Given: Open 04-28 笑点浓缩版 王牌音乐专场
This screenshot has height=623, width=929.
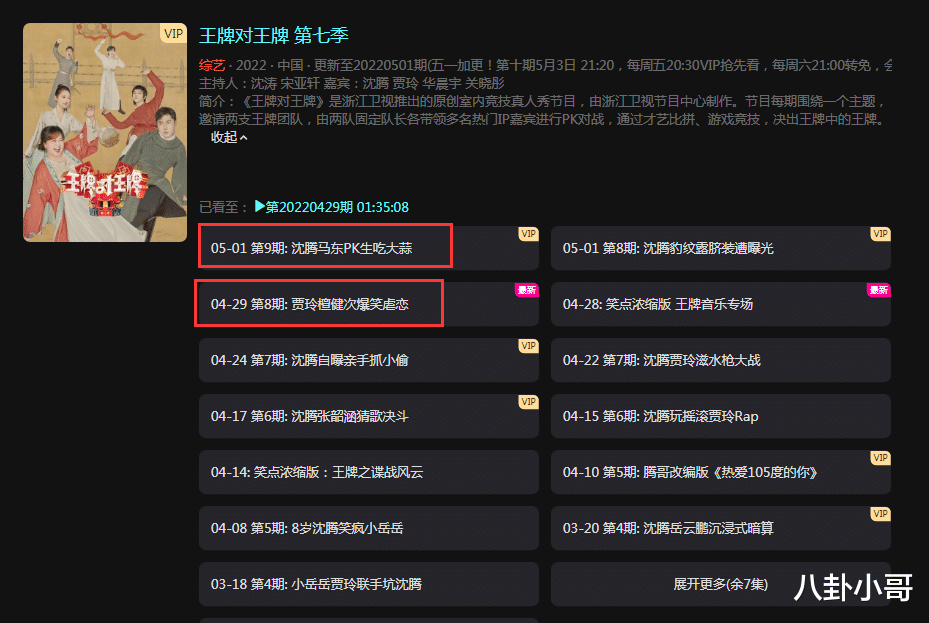Looking at the screenshot, I should (720, 304).
